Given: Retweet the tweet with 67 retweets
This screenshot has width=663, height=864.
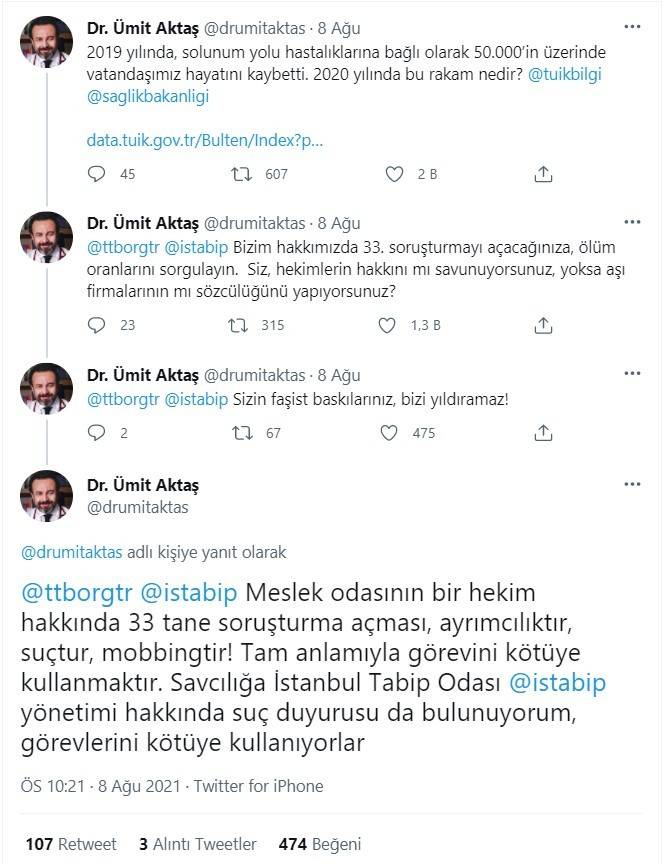Looking at the screenshot, I should pos(241,433).
